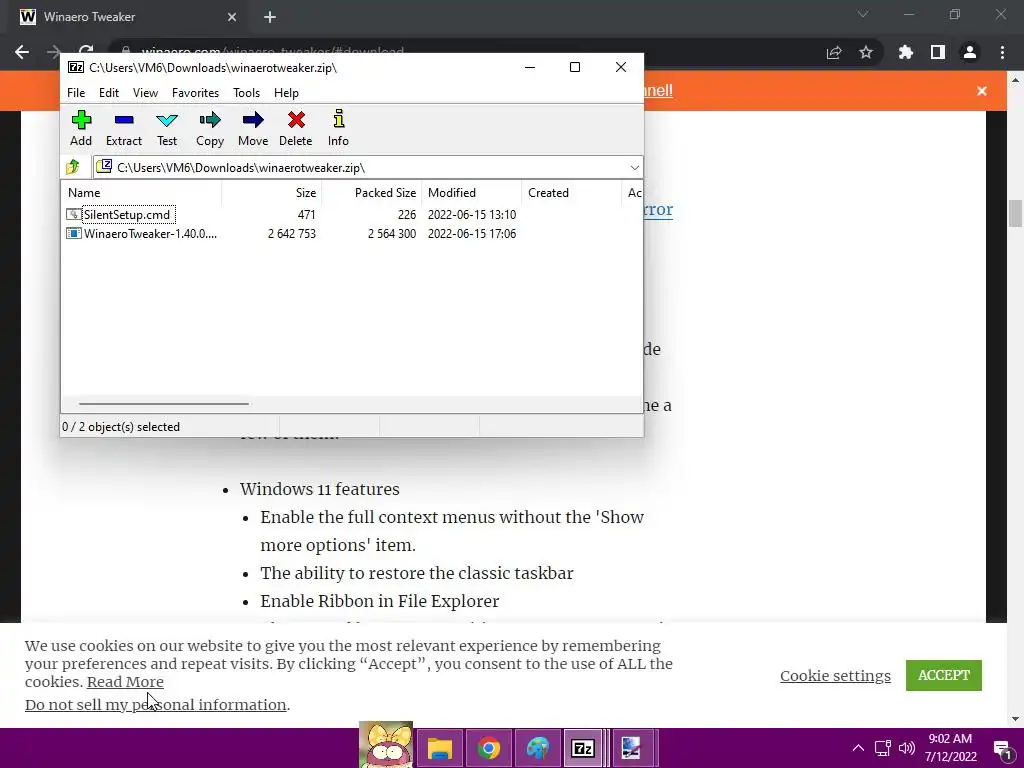Sort by the Name column header

[142, 193]
